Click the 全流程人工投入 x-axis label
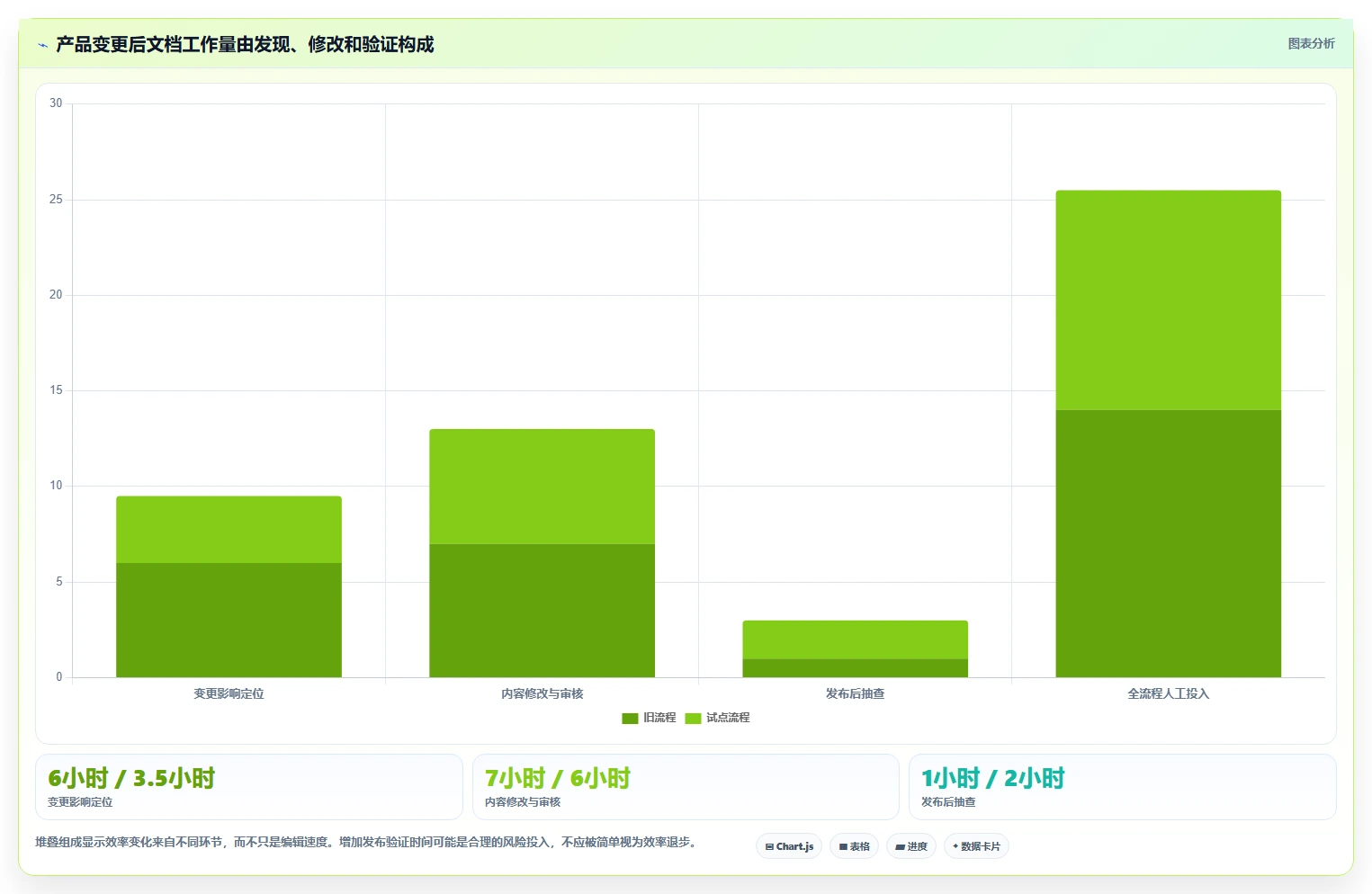The height and width of the screenshot is (894, 1372). tap(1168, 693)
